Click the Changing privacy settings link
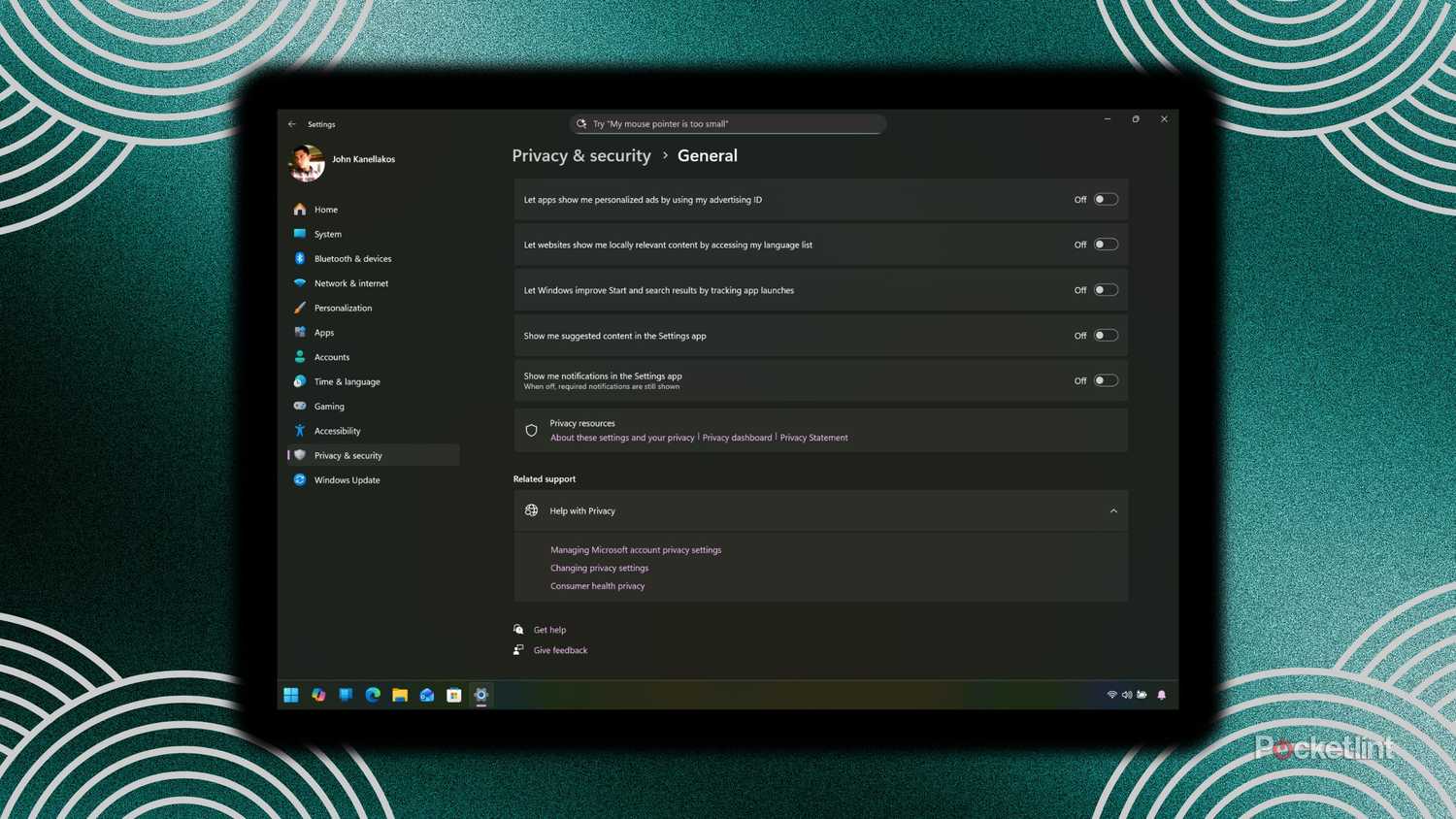The width and height of the screenshot is (1456, 819). 599,568
